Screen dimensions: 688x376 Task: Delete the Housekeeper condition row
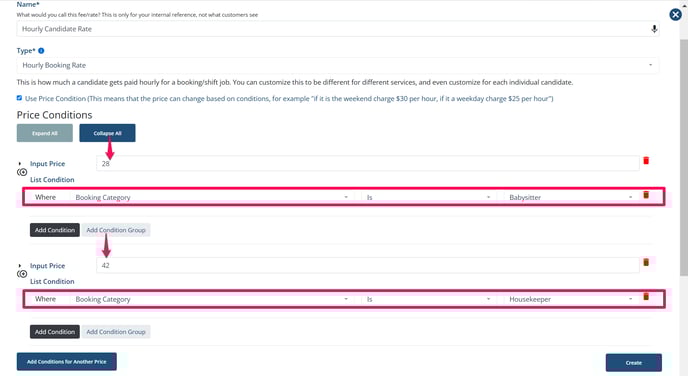(646, 297)
